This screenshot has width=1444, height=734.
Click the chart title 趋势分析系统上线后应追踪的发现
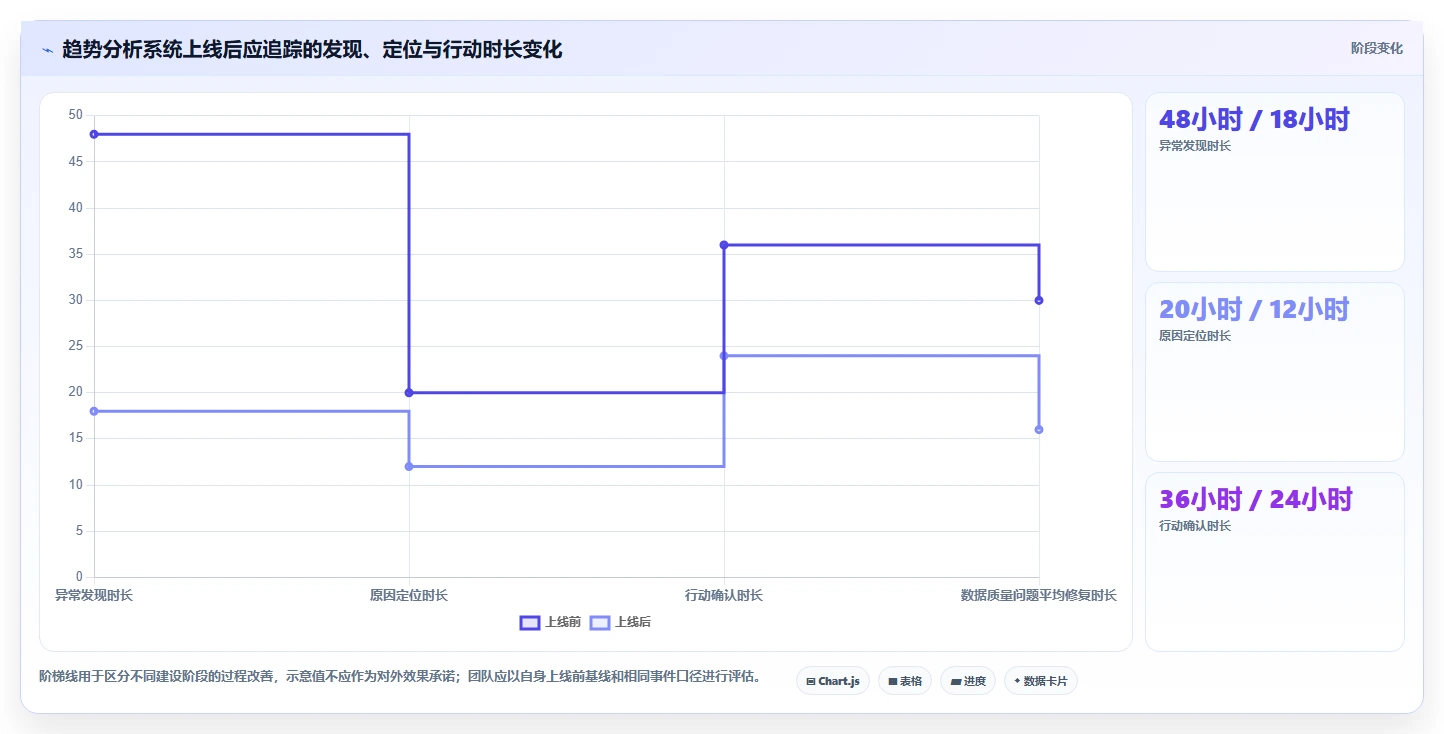point(312,49)
